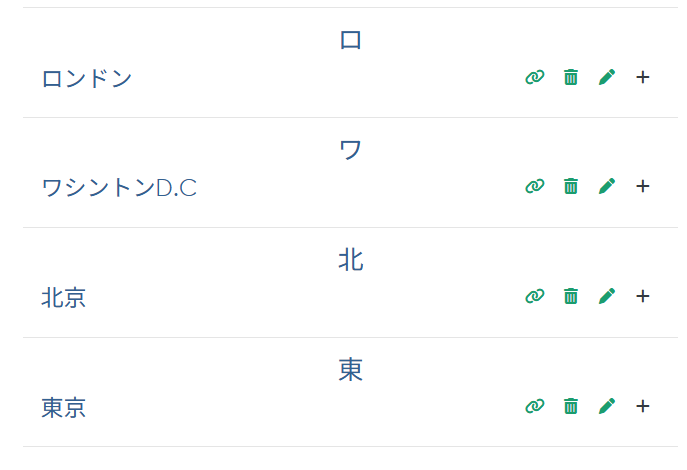Edit the ロンドン entry
687x470 pixels.
pyautogui.click(x=607, y=77)
